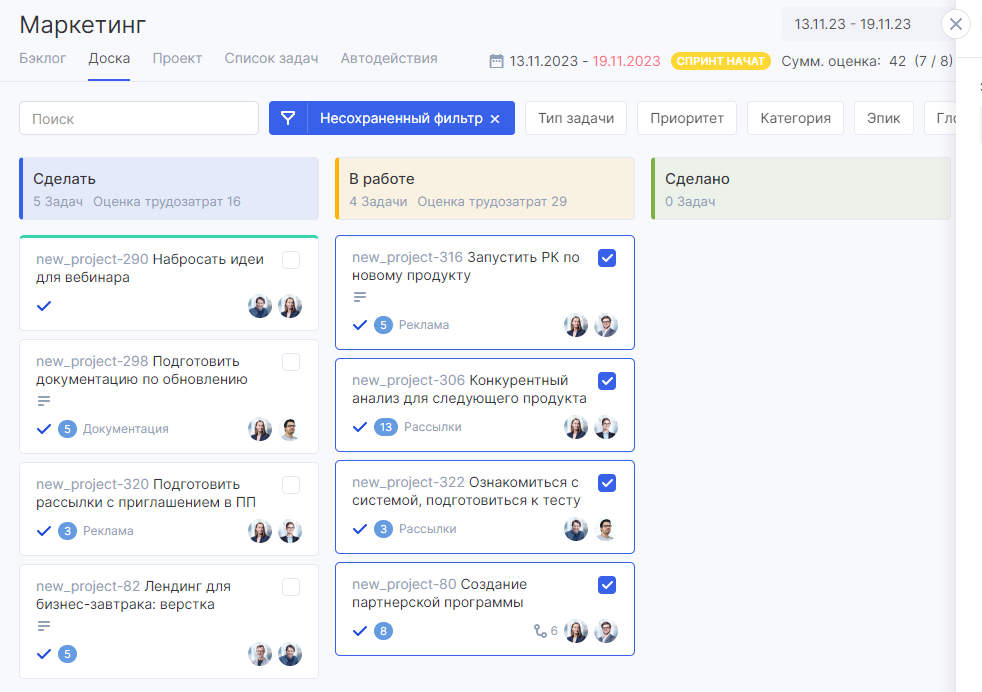Screen dimensions: 982x692
Task: Remove the unsaved filter with the X icon
Action: pyautogui.click(x=494, y=119)
